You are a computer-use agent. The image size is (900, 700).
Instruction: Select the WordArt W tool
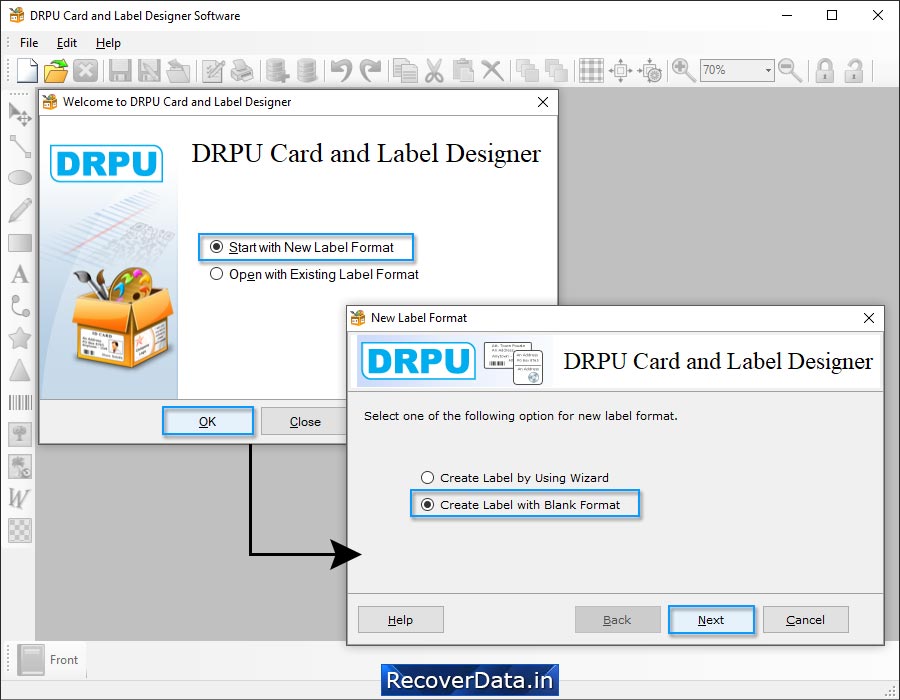click(19, 498)
